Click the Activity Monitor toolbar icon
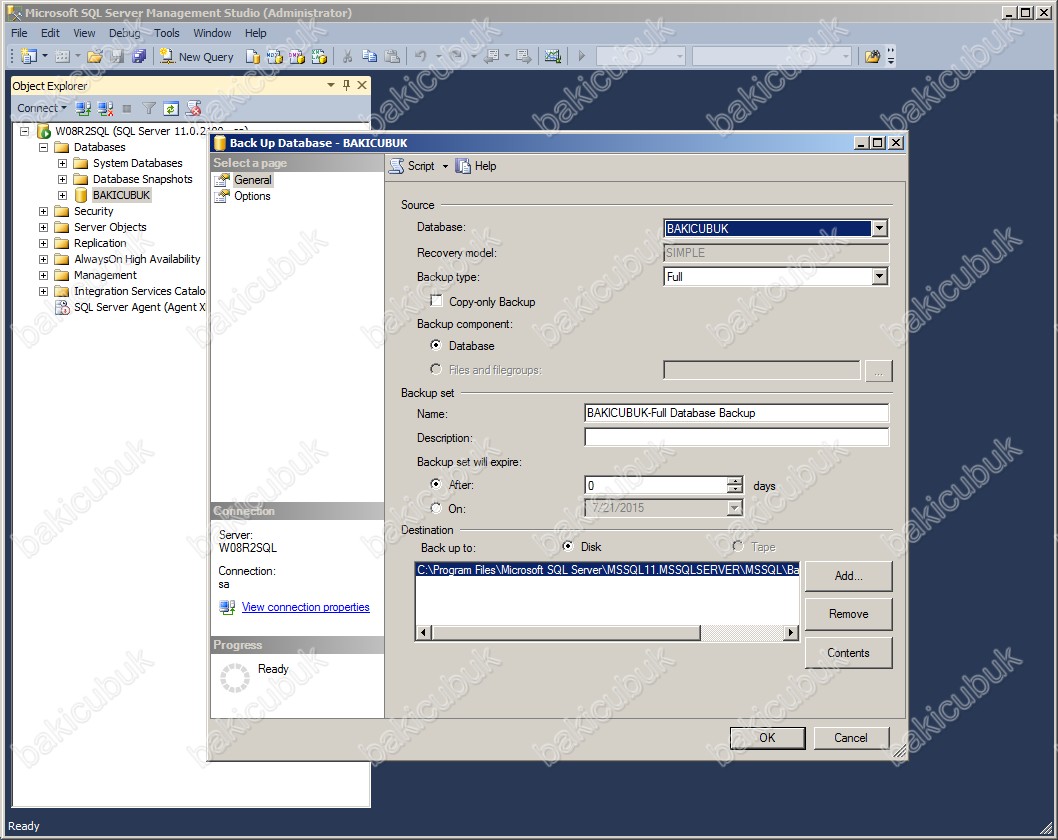The height and width of the screenshot is (840, 1058). (x=553, y=57)
